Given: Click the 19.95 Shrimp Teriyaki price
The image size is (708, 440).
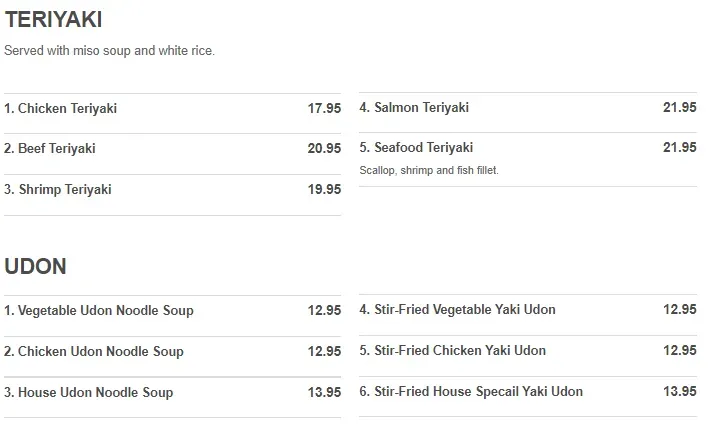Looking at the screenshot, I should (324, 190).
